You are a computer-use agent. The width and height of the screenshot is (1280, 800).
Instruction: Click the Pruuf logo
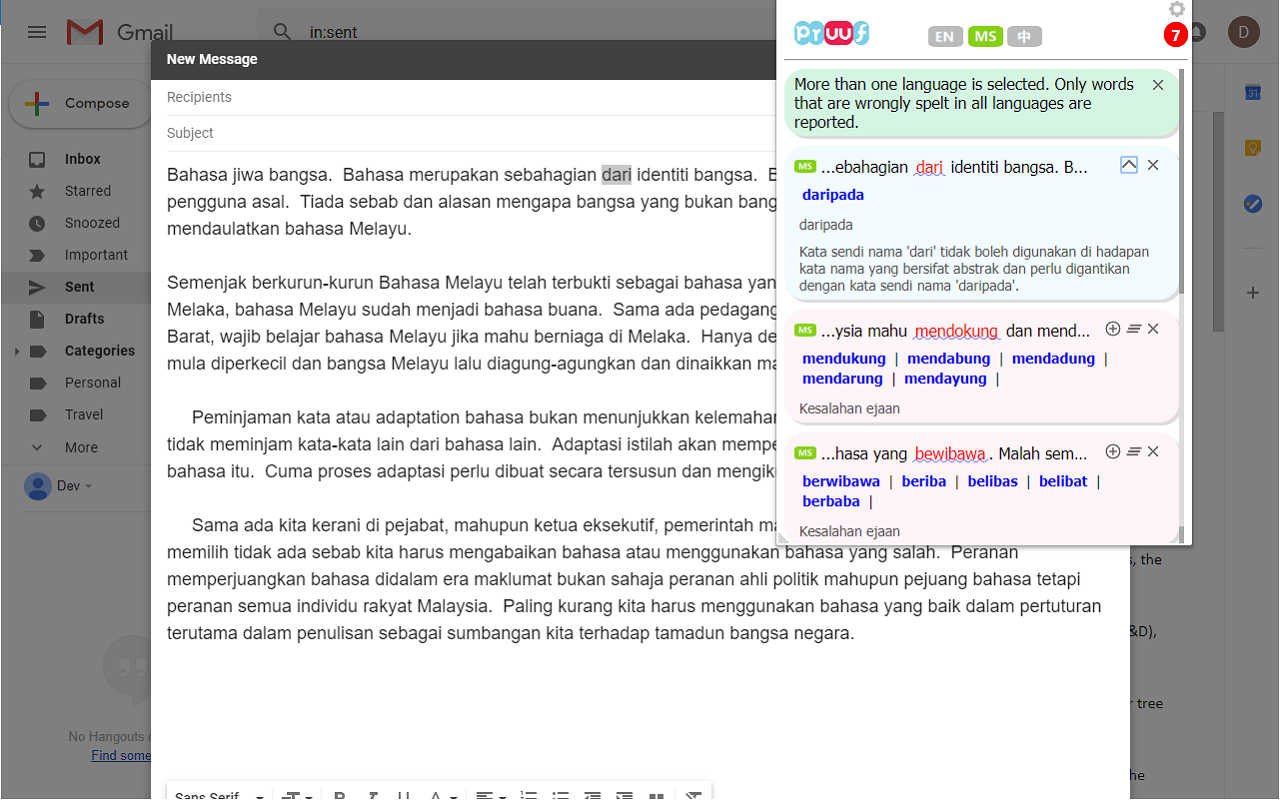831,34
